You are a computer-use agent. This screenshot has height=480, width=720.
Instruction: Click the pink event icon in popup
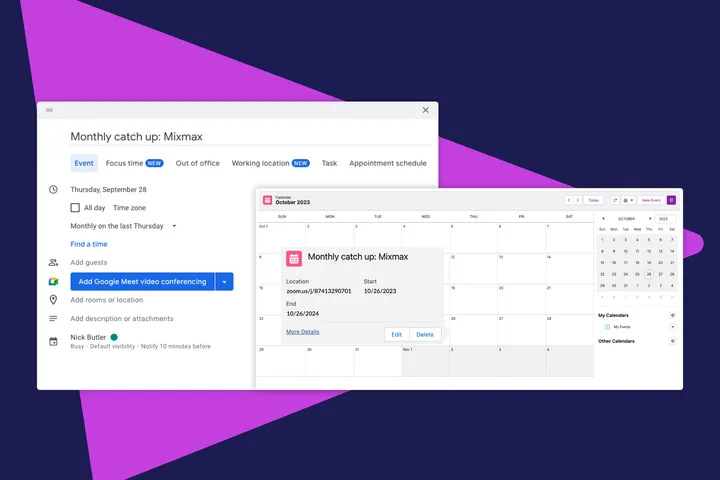click(294, 259)
